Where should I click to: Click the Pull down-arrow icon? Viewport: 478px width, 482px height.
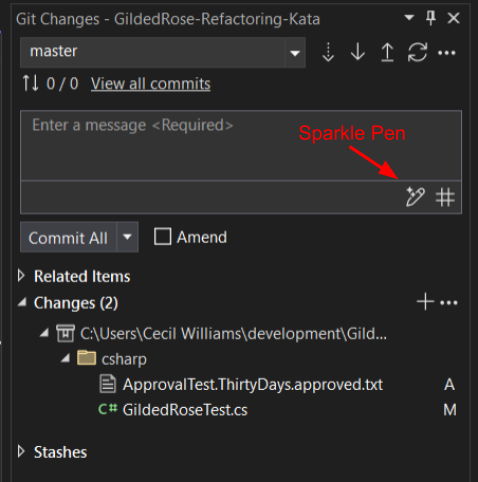[358, 52]
